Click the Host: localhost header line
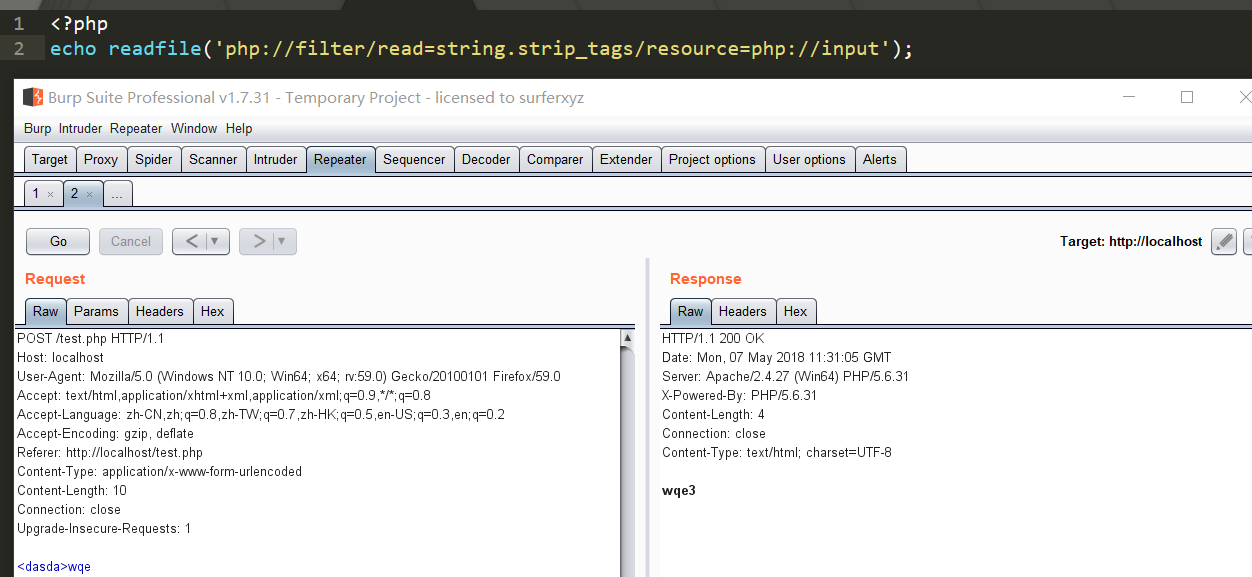This screenshot has height=577, width=1252. [x=60, y=357]
